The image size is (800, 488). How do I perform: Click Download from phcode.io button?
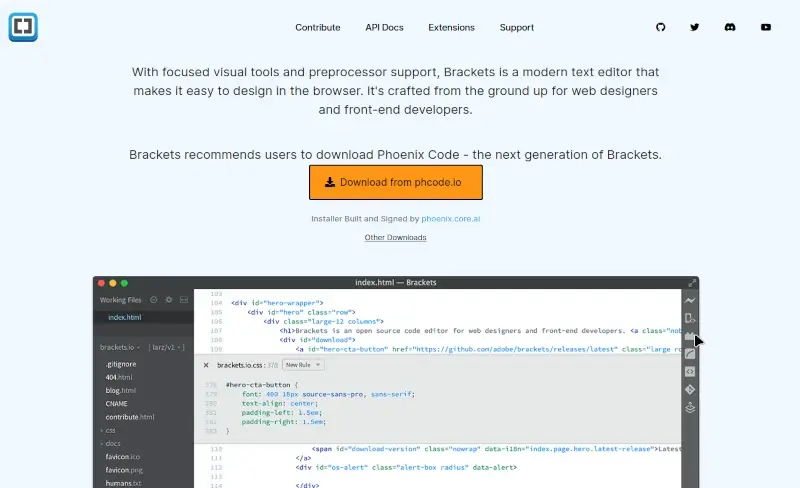tap(395, 183)
